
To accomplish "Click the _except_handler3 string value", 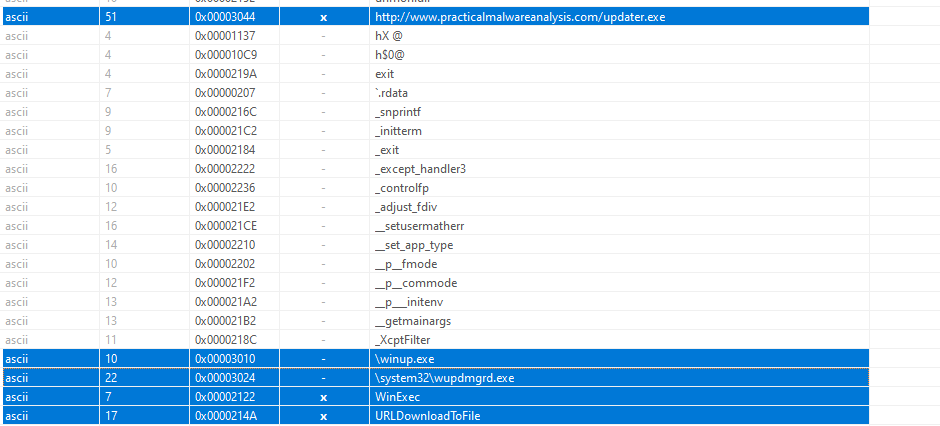I will 419,169.
